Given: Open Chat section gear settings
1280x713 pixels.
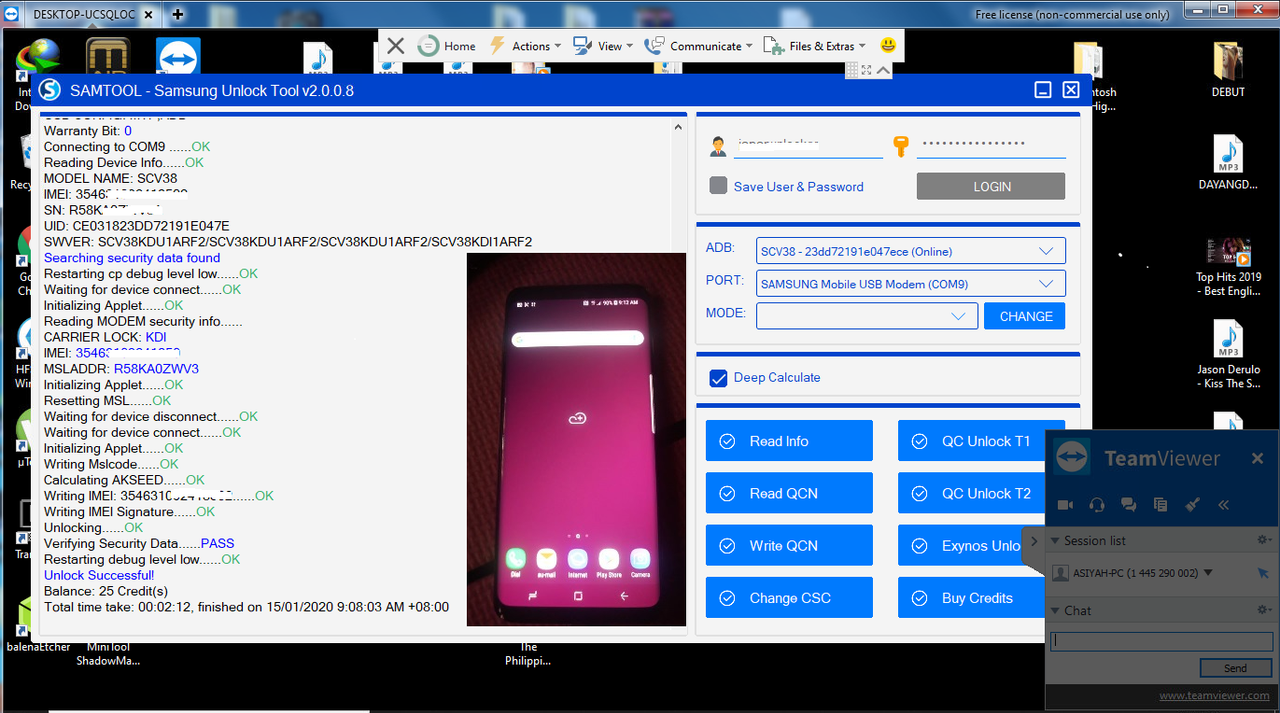Looking at the screenshot, I should (1265, 611).
